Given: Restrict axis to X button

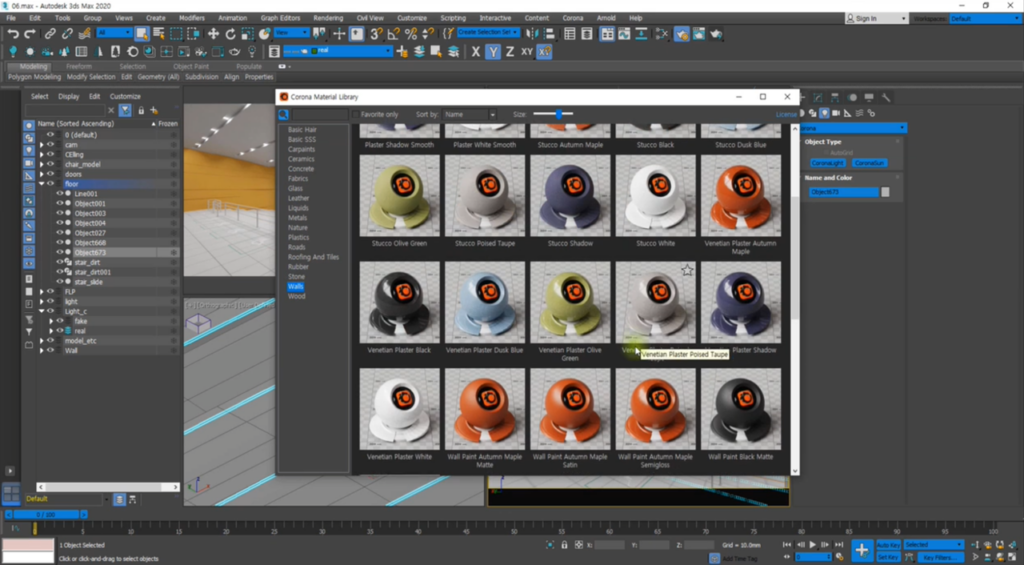Looking at the screenshot, I should tap(476, 52).
